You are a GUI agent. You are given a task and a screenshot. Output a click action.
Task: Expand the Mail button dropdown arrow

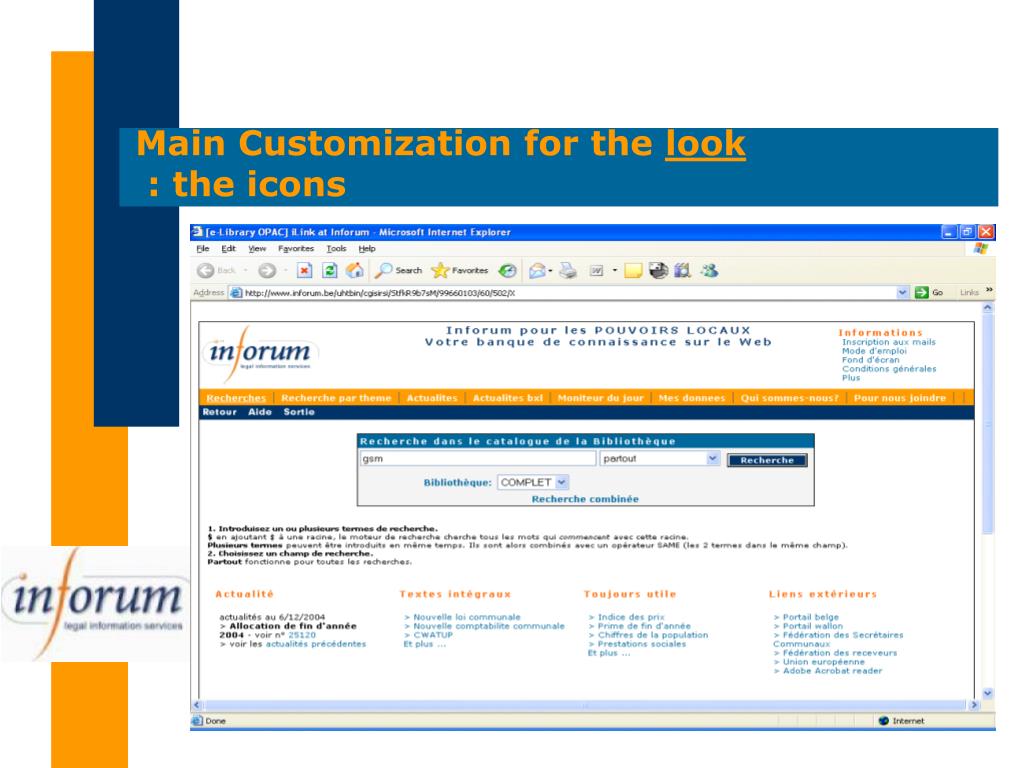coord(551,270)
